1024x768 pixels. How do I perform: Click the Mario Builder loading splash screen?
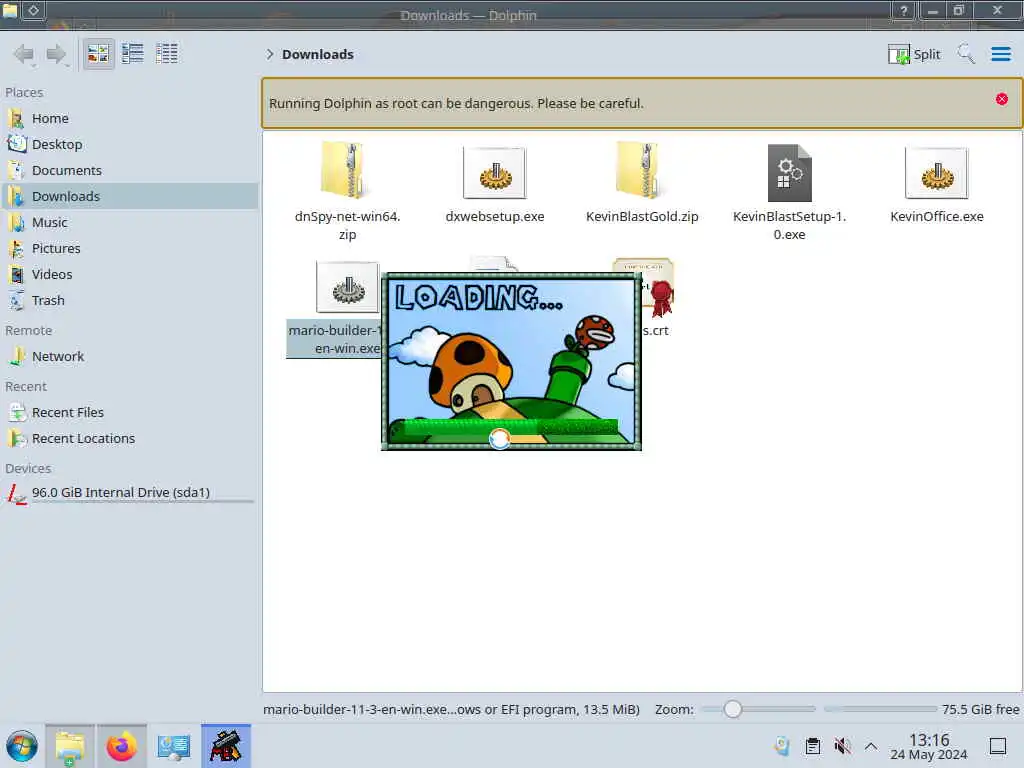click(511, 362)
